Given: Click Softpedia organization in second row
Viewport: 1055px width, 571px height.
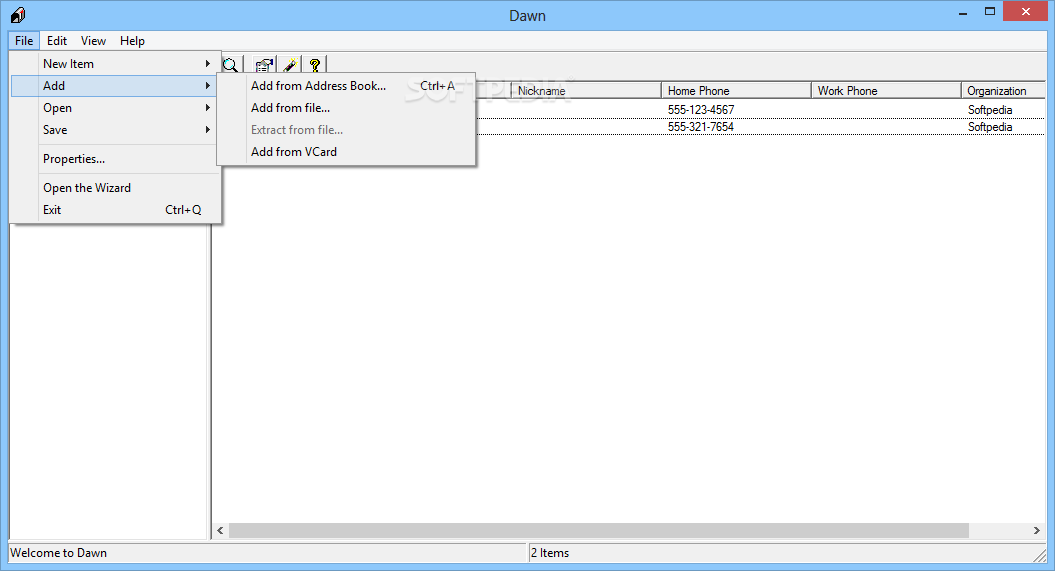Looking at the screenshot, I should [x=990, y=127].
